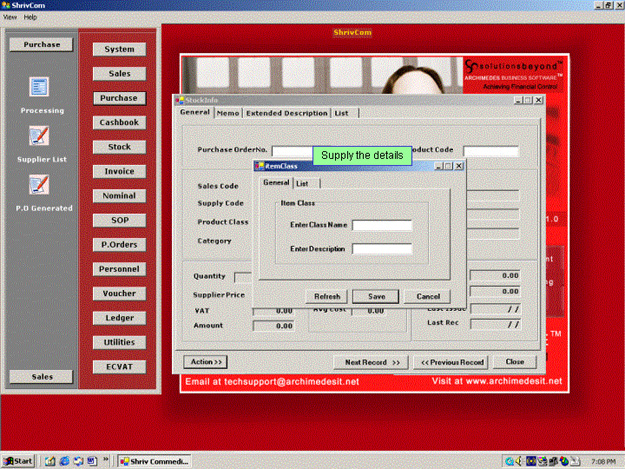Image resolution: width=625 pixels, height=469 pixels.
Task: Click the Enter Class Name field
Action: click(381, 225)
